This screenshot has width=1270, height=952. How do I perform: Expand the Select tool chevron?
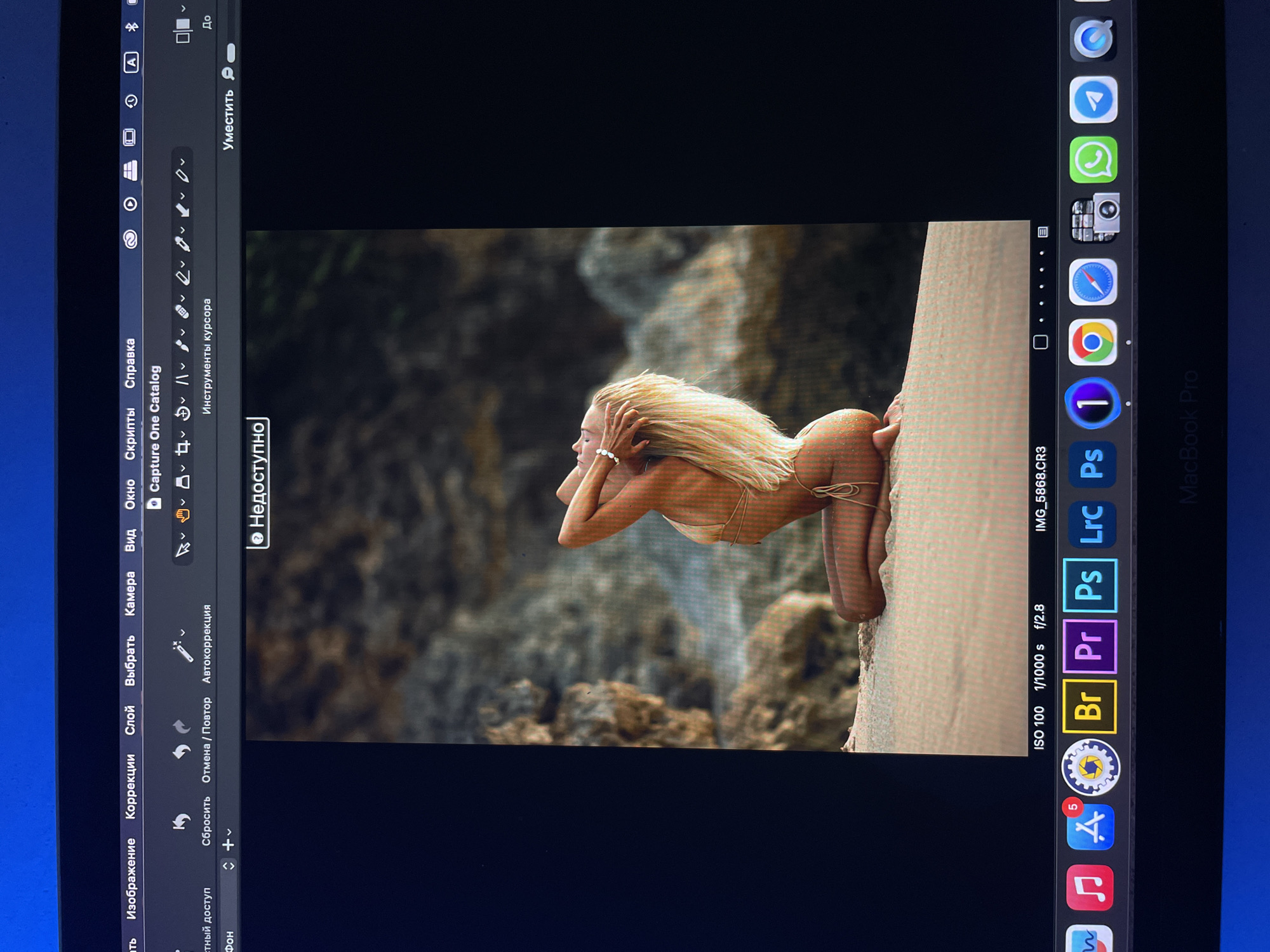pos(182,536)
